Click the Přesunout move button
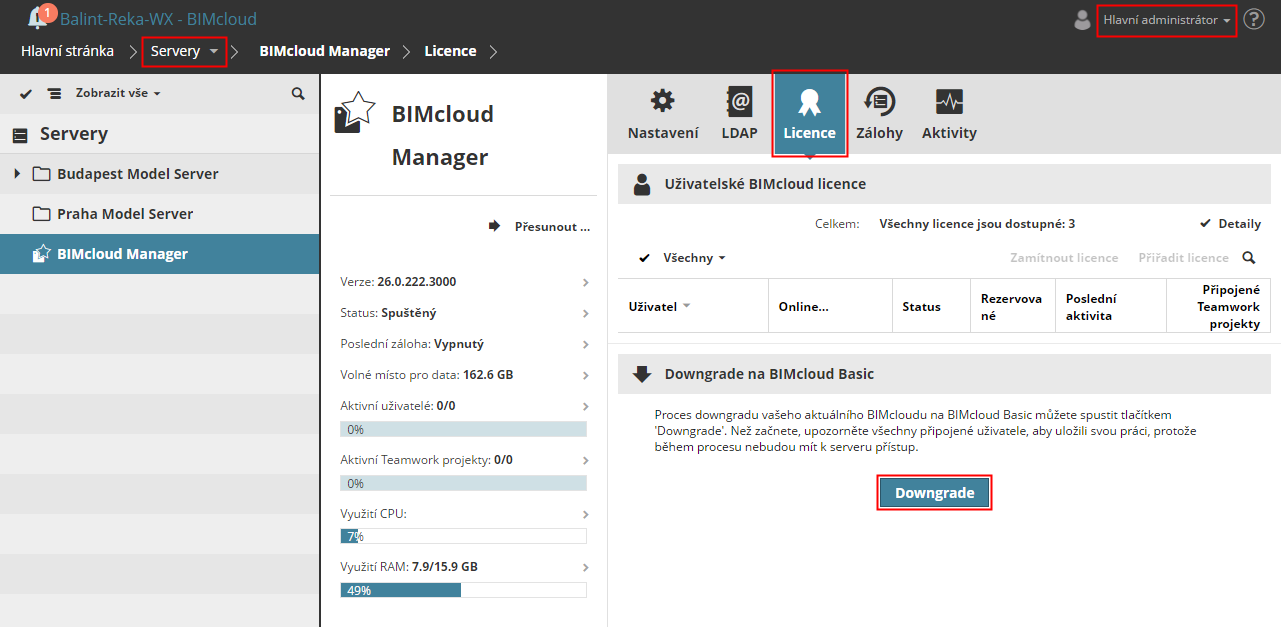 540,227
